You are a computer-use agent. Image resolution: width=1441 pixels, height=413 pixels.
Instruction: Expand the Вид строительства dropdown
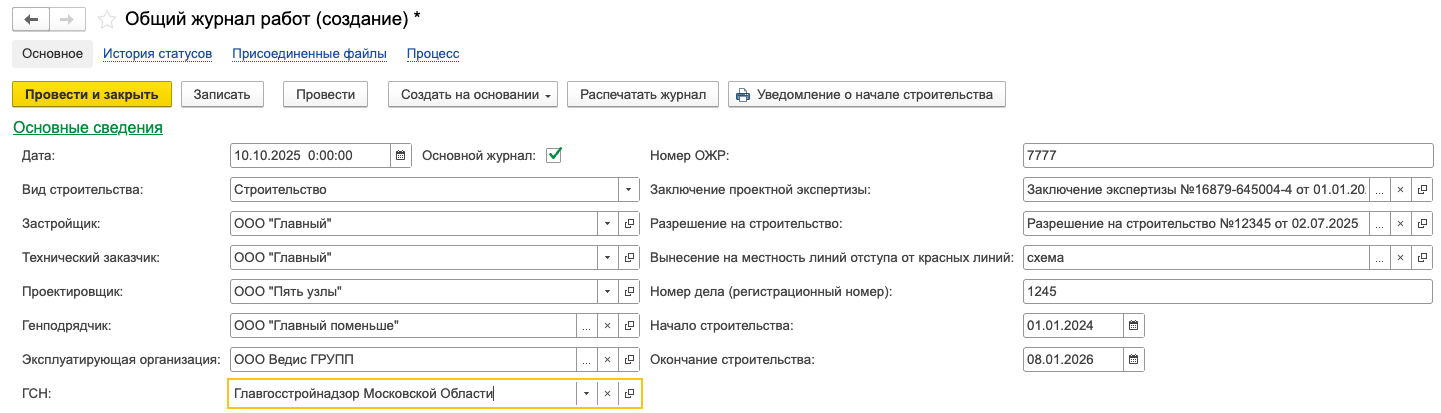(x=629, y=190)
